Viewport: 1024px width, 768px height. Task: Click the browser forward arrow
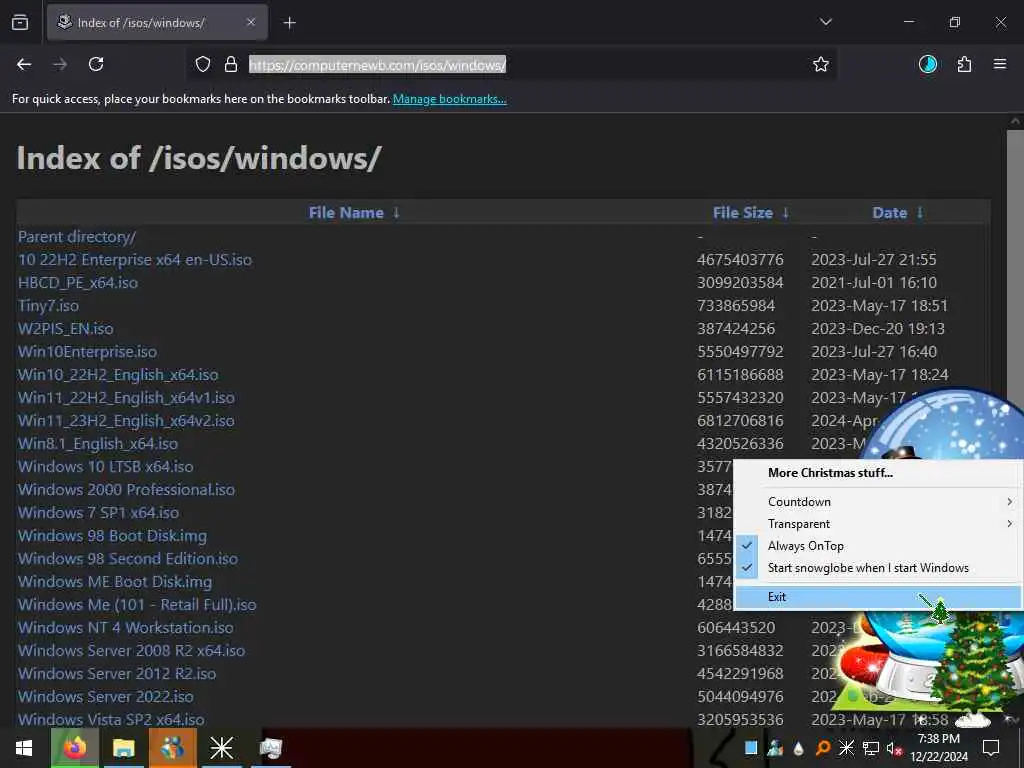point(60,64)
